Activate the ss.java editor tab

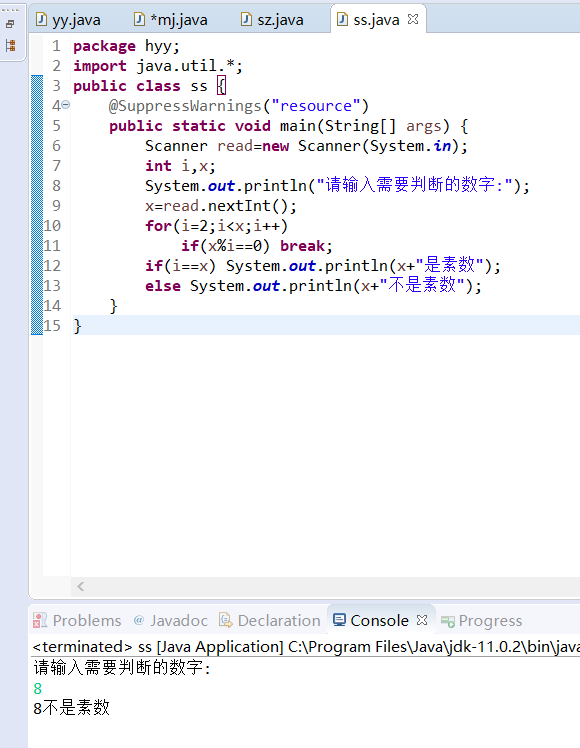pos(376,20)
